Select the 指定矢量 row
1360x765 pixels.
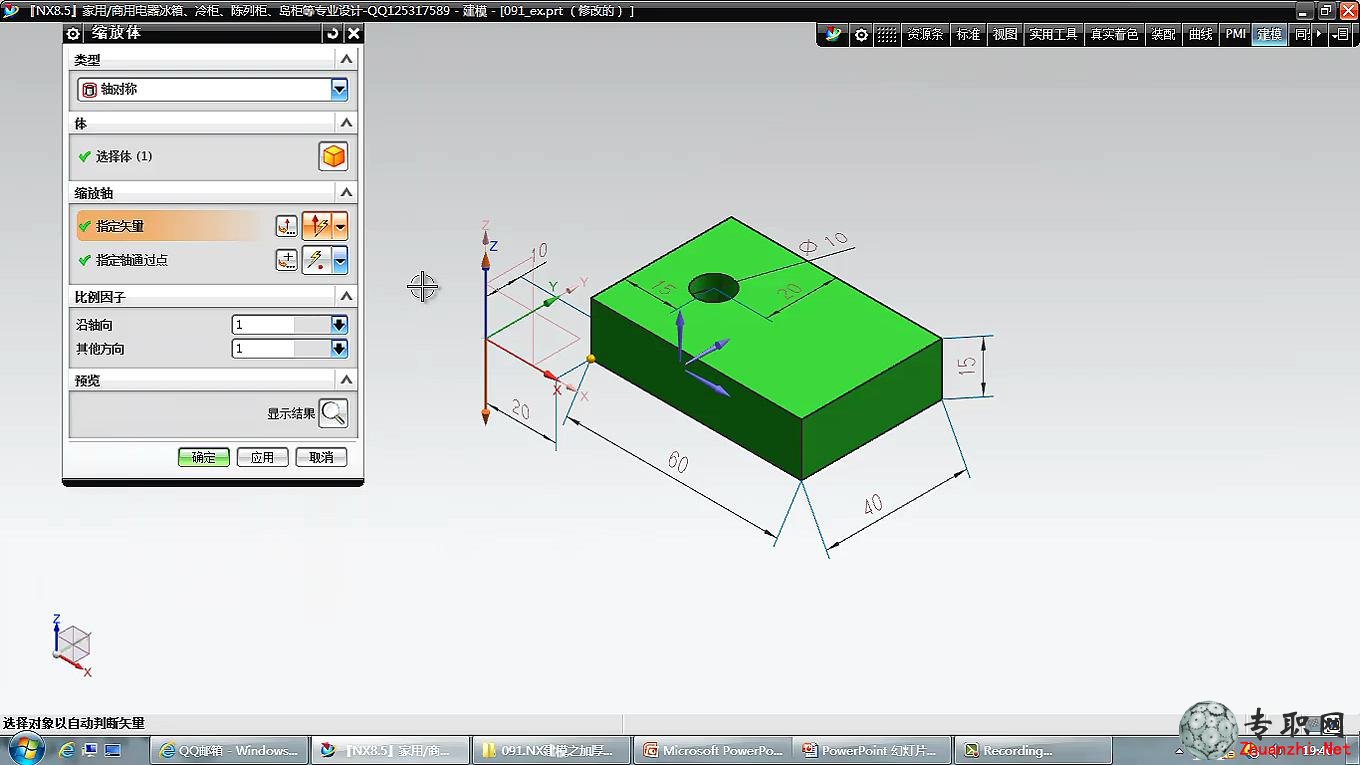click(x=170, y=226)
